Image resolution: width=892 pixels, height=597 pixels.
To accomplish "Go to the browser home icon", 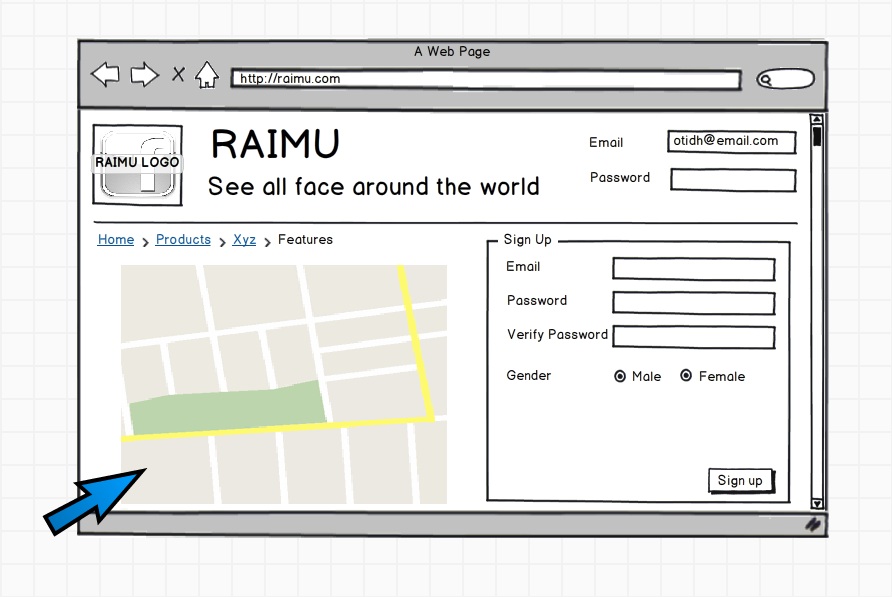I will coord(207,75).
